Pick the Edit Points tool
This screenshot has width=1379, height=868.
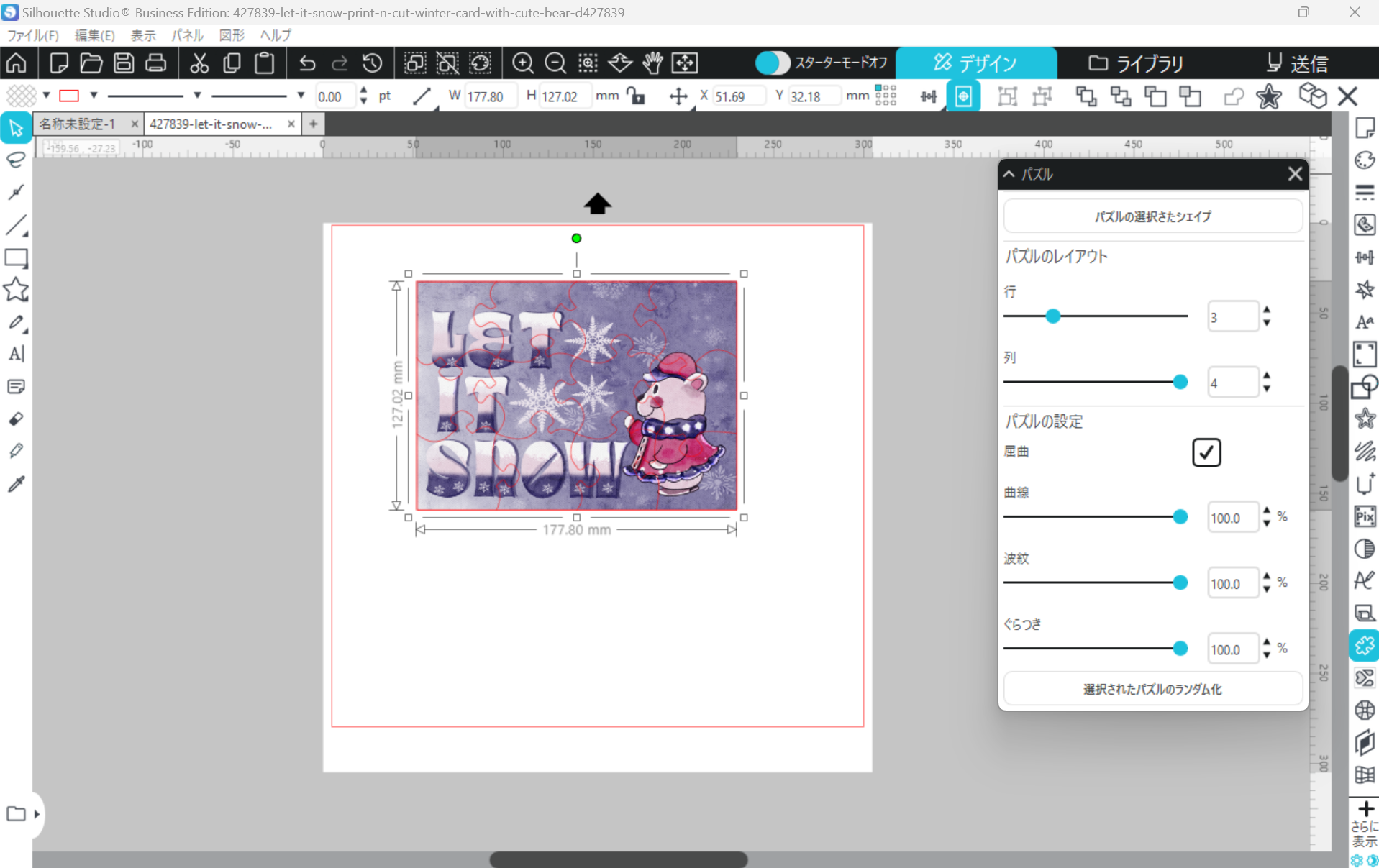[16, 192]
